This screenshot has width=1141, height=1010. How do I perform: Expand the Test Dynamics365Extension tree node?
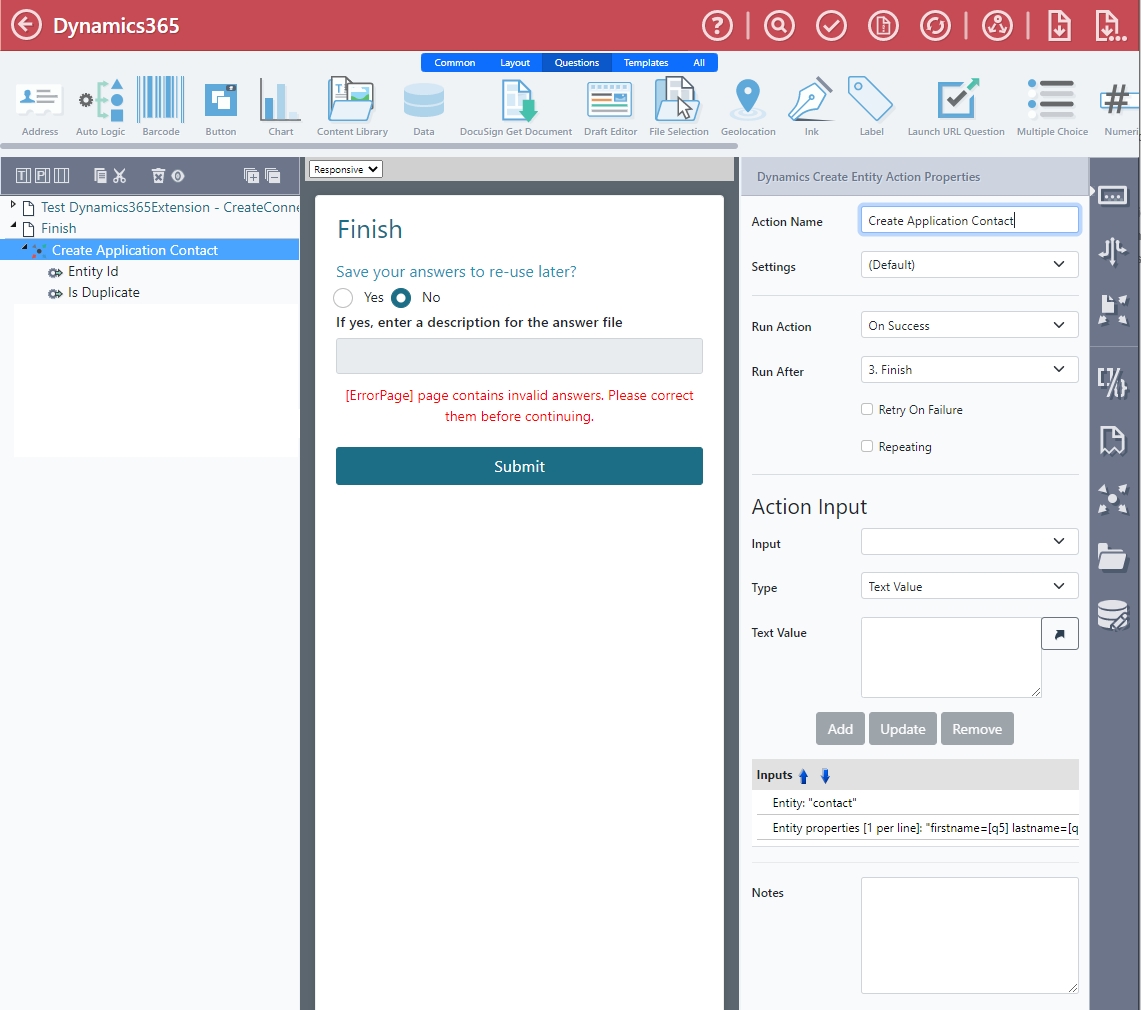[13, 205]
